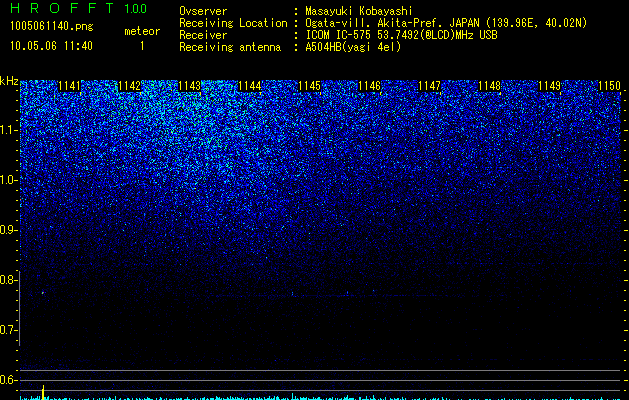Click the 0.8 kHz axis label
The height and width of the screenshot is (400, 629).
pos(8,280)
